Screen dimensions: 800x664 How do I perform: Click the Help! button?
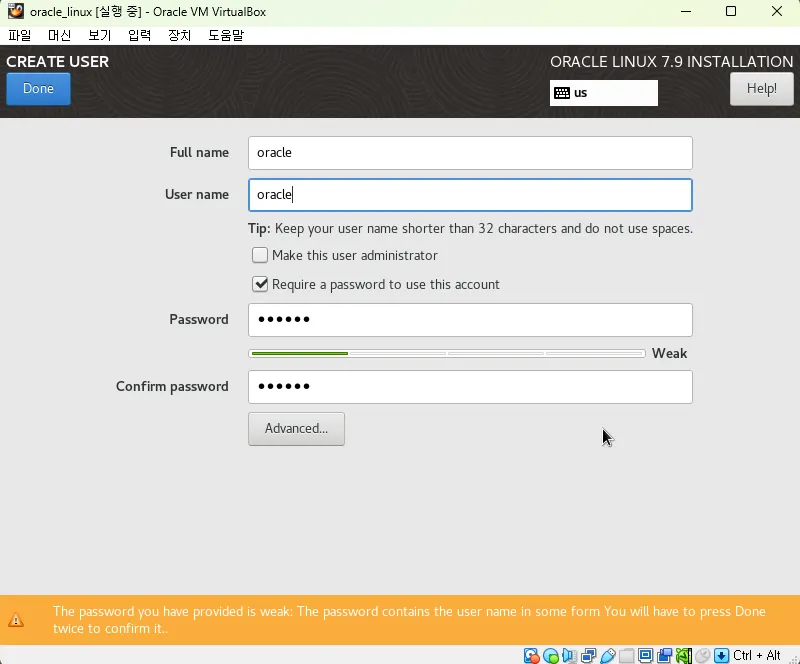pos(761,89)
